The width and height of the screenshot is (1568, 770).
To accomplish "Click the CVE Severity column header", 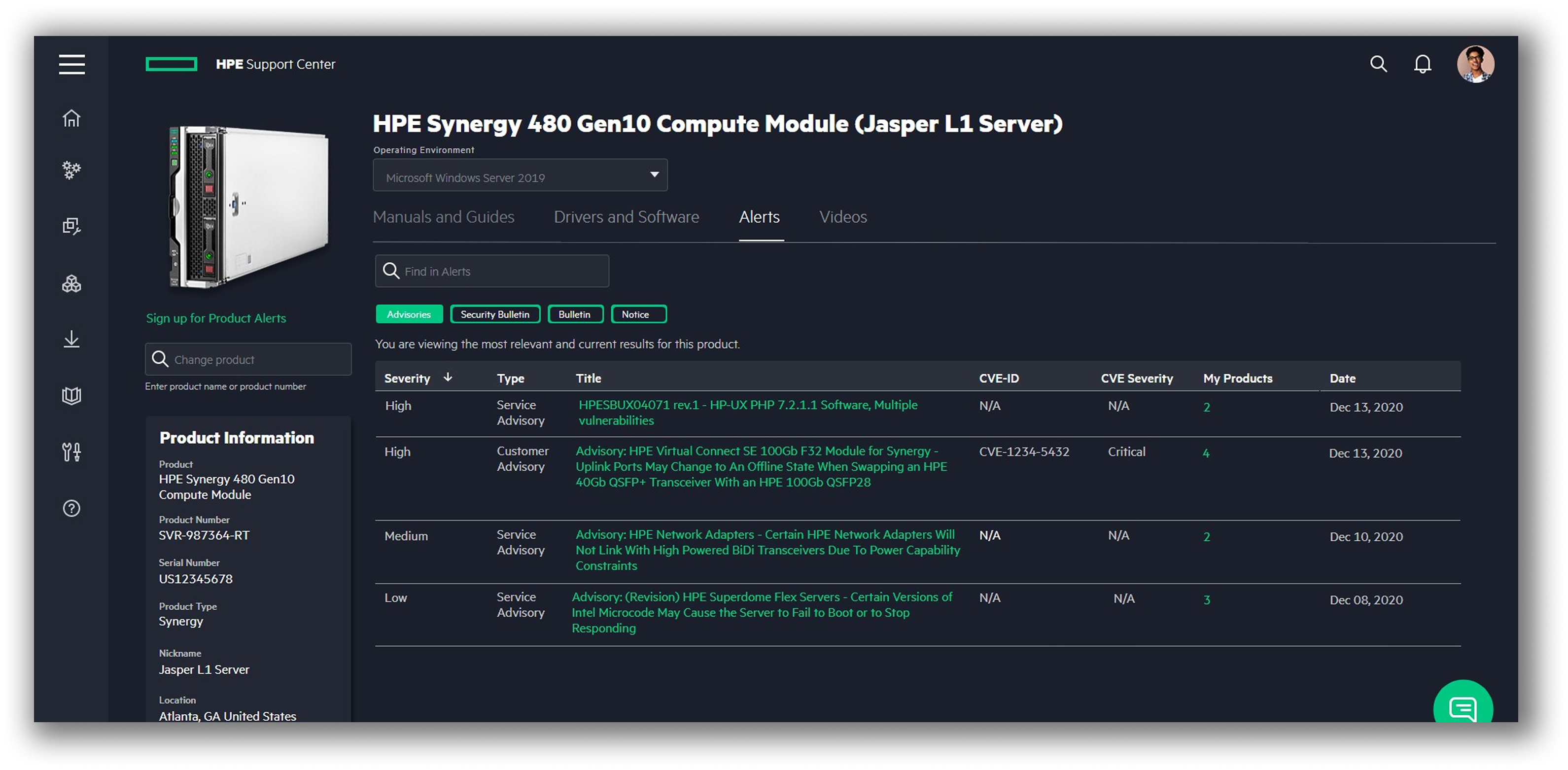I will click(1137, 378).
